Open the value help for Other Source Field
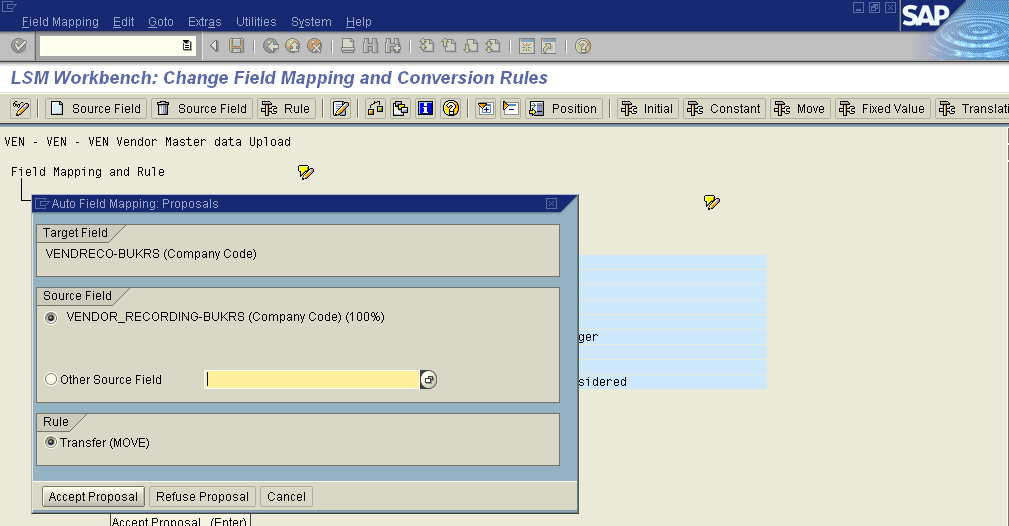This screenshot has height=526, width=1009. [x=429, y=380]
